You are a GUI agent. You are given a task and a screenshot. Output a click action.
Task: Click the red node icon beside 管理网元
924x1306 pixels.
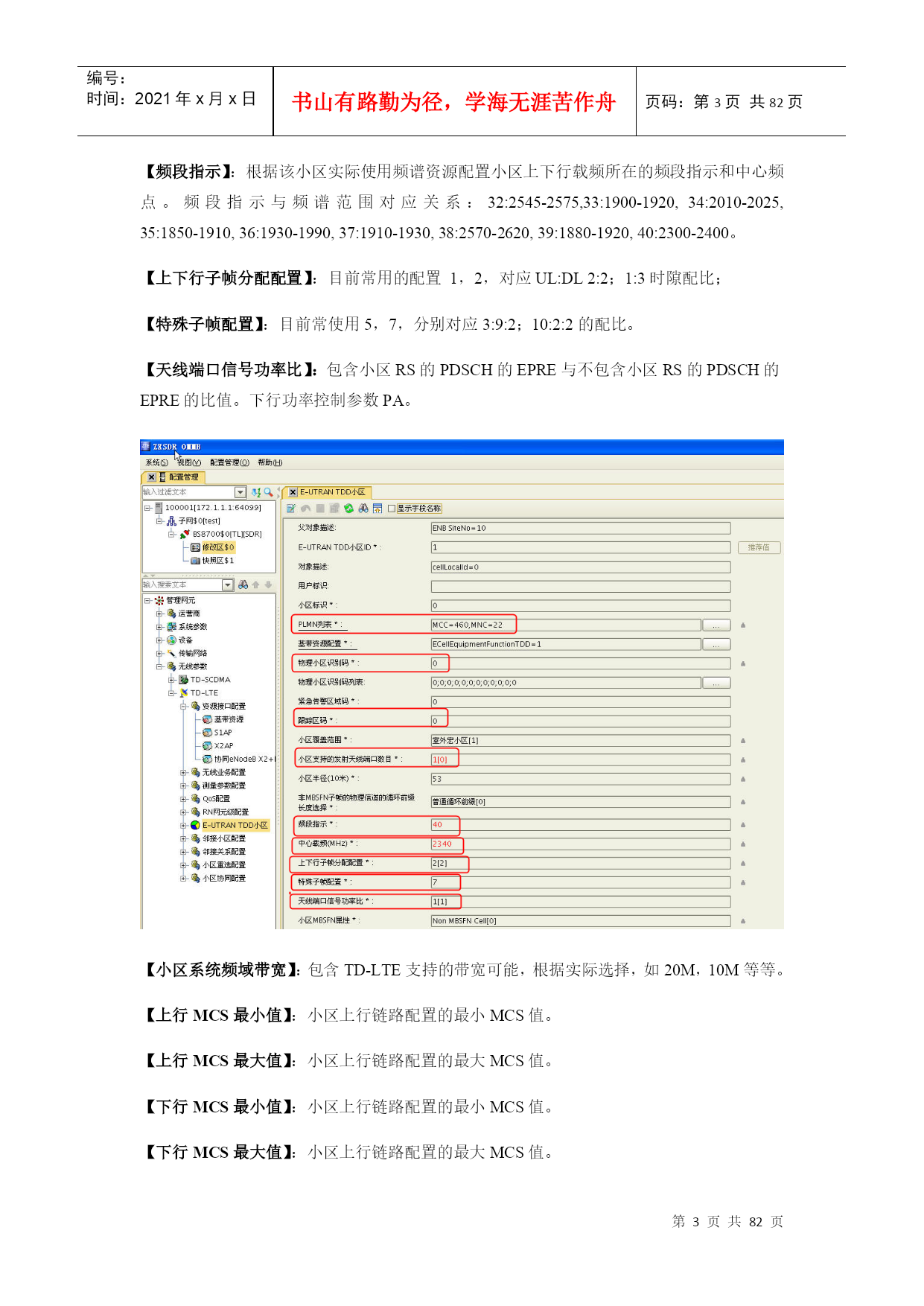tap(159, 601)
